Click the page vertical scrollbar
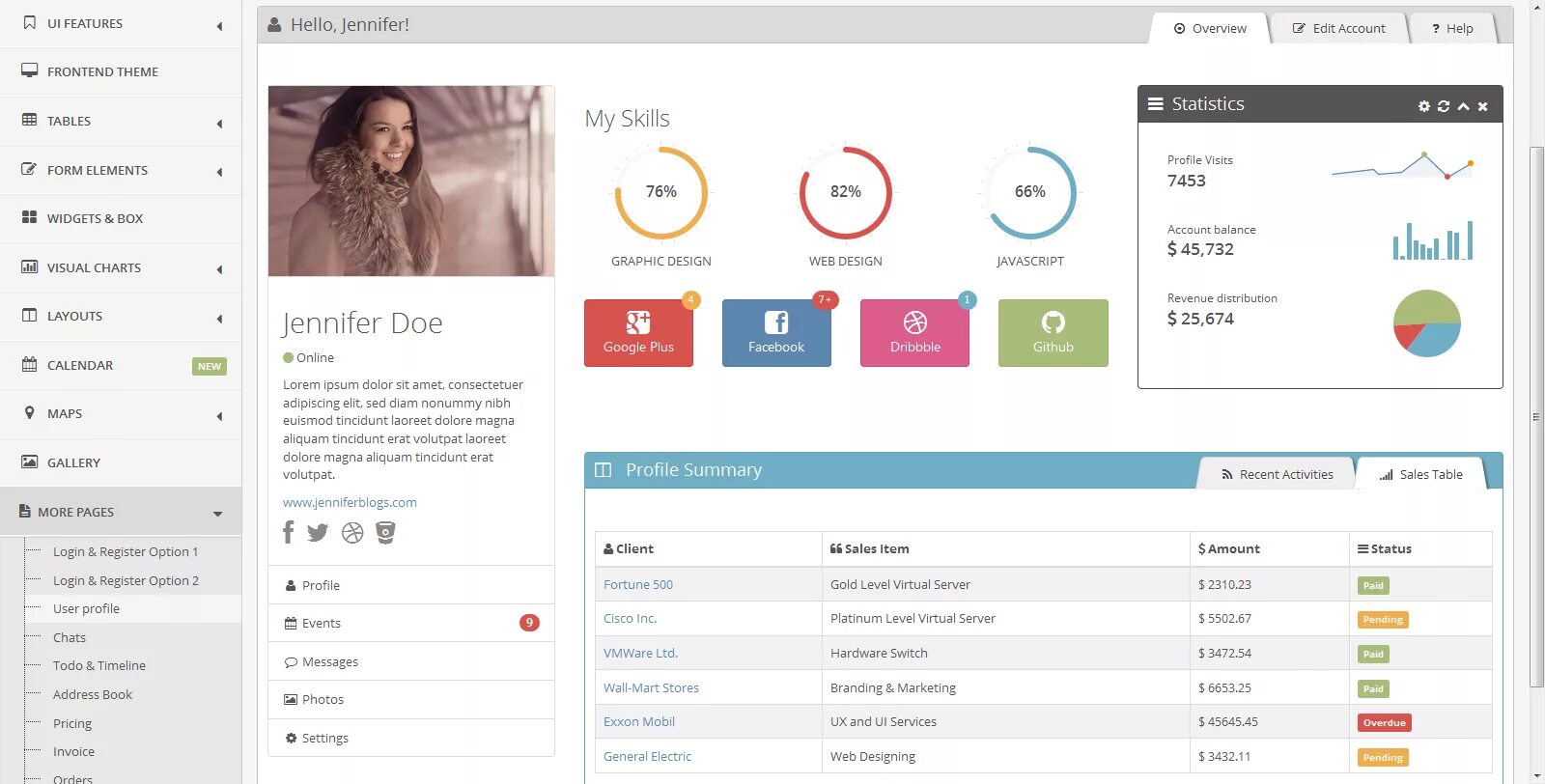Screen dimensions: 1545x784 (x=1536, y=416)
